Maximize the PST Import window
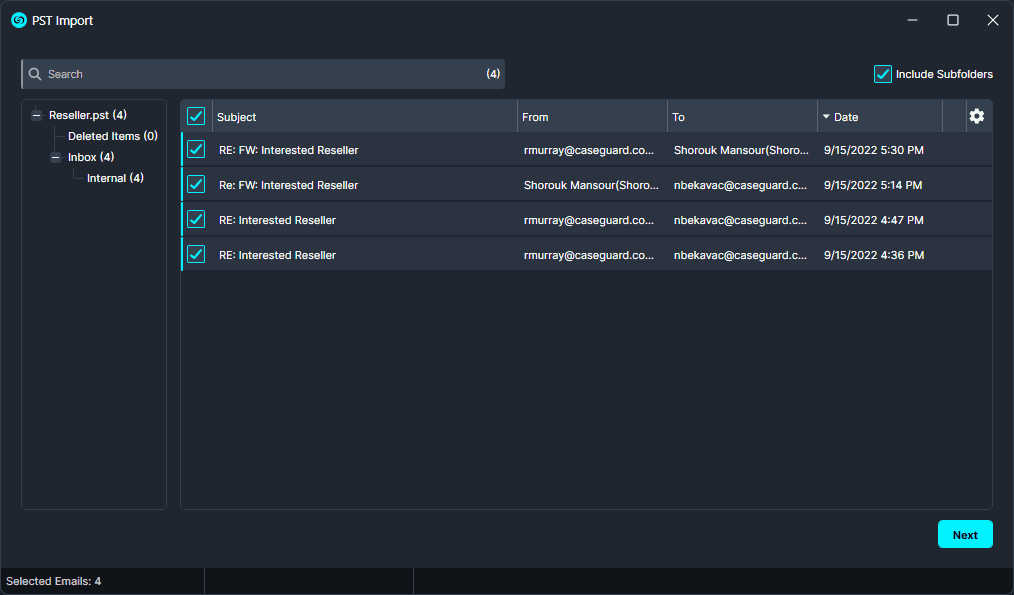Image resolution: width=1014 pixels, height=595 pixels. coord(953,20)
